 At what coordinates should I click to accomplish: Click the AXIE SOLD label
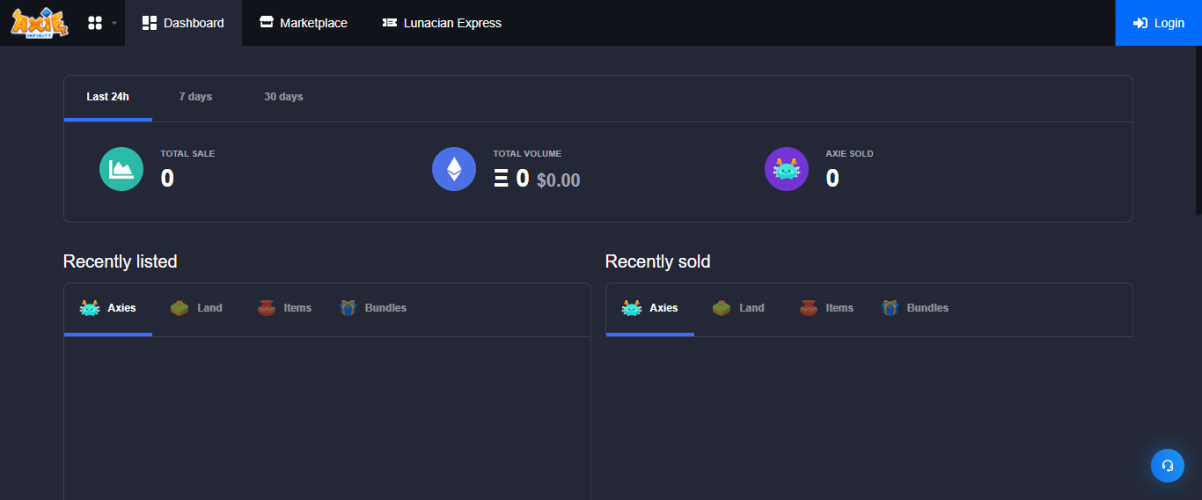(x=849, y=154)
